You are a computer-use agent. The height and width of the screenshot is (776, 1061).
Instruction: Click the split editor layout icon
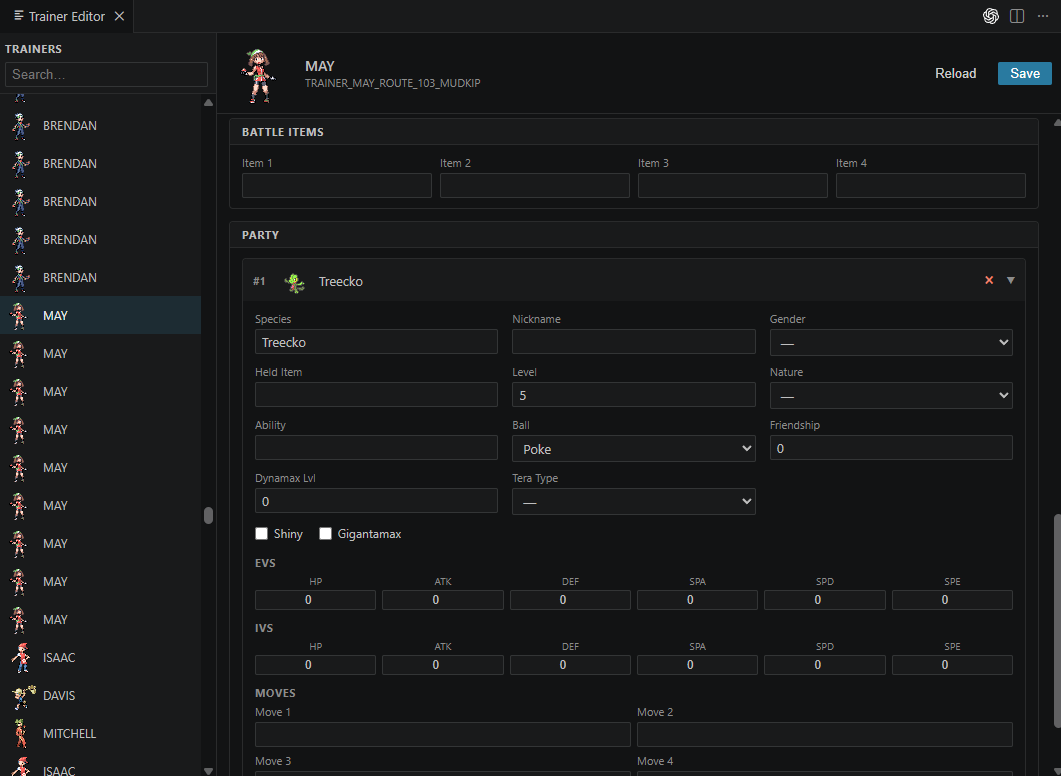tap(1017, 16)
